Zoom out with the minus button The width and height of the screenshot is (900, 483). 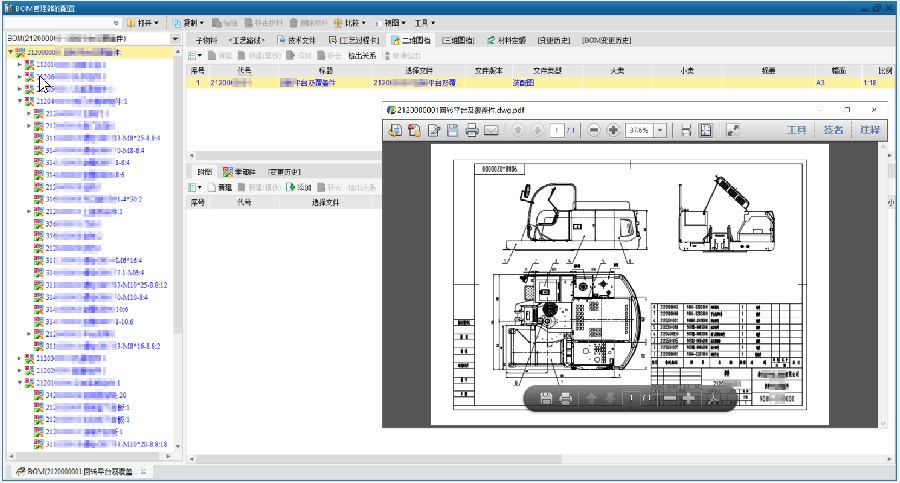coord(594,130)
